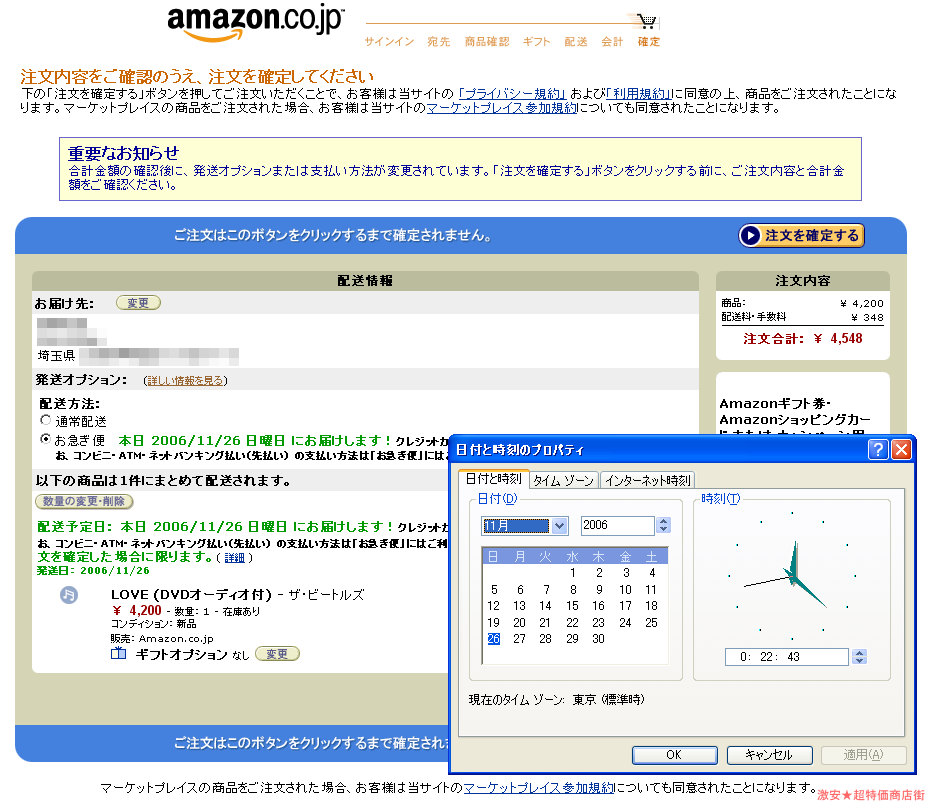The width and height of the screenshot is (928, 805).
Task: Select day 10 in the calendar
Action: [x=625, y=590]
